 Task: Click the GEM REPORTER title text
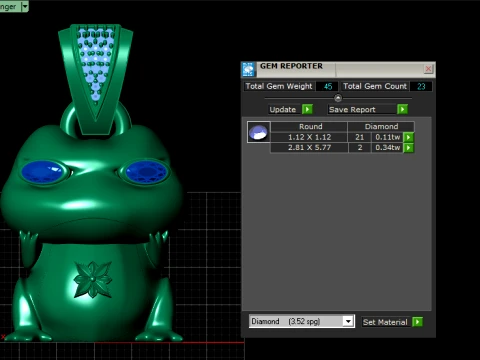click(x=291, y=66)
